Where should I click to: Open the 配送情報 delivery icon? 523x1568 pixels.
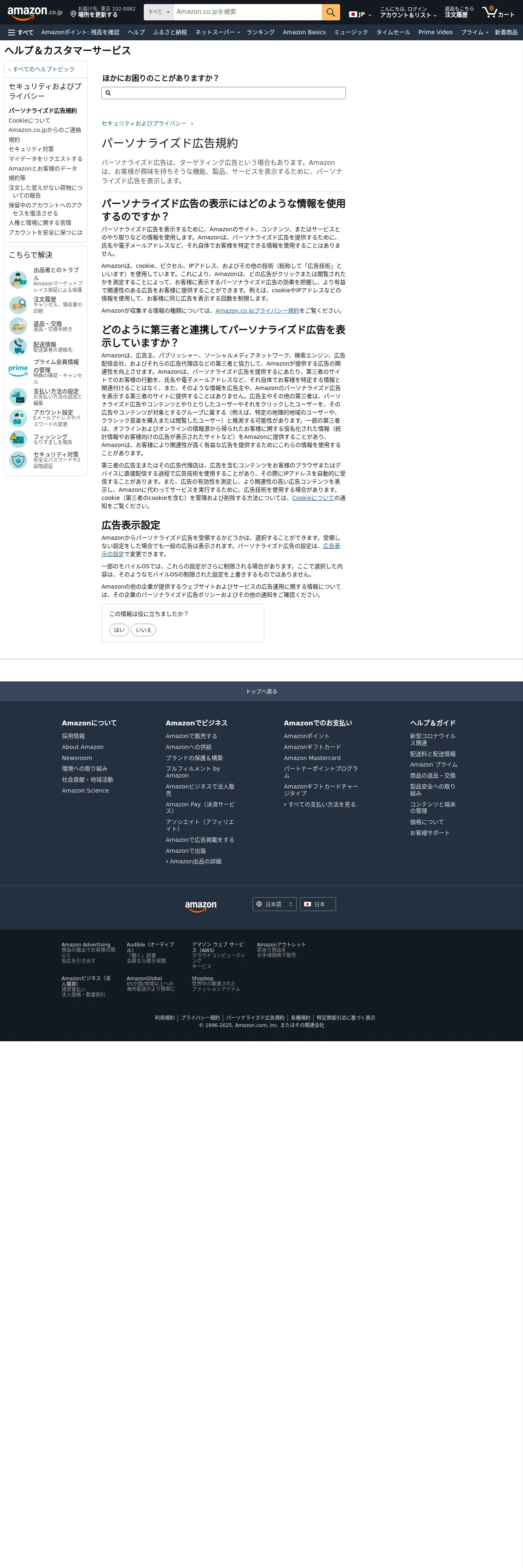coord(18,346)
